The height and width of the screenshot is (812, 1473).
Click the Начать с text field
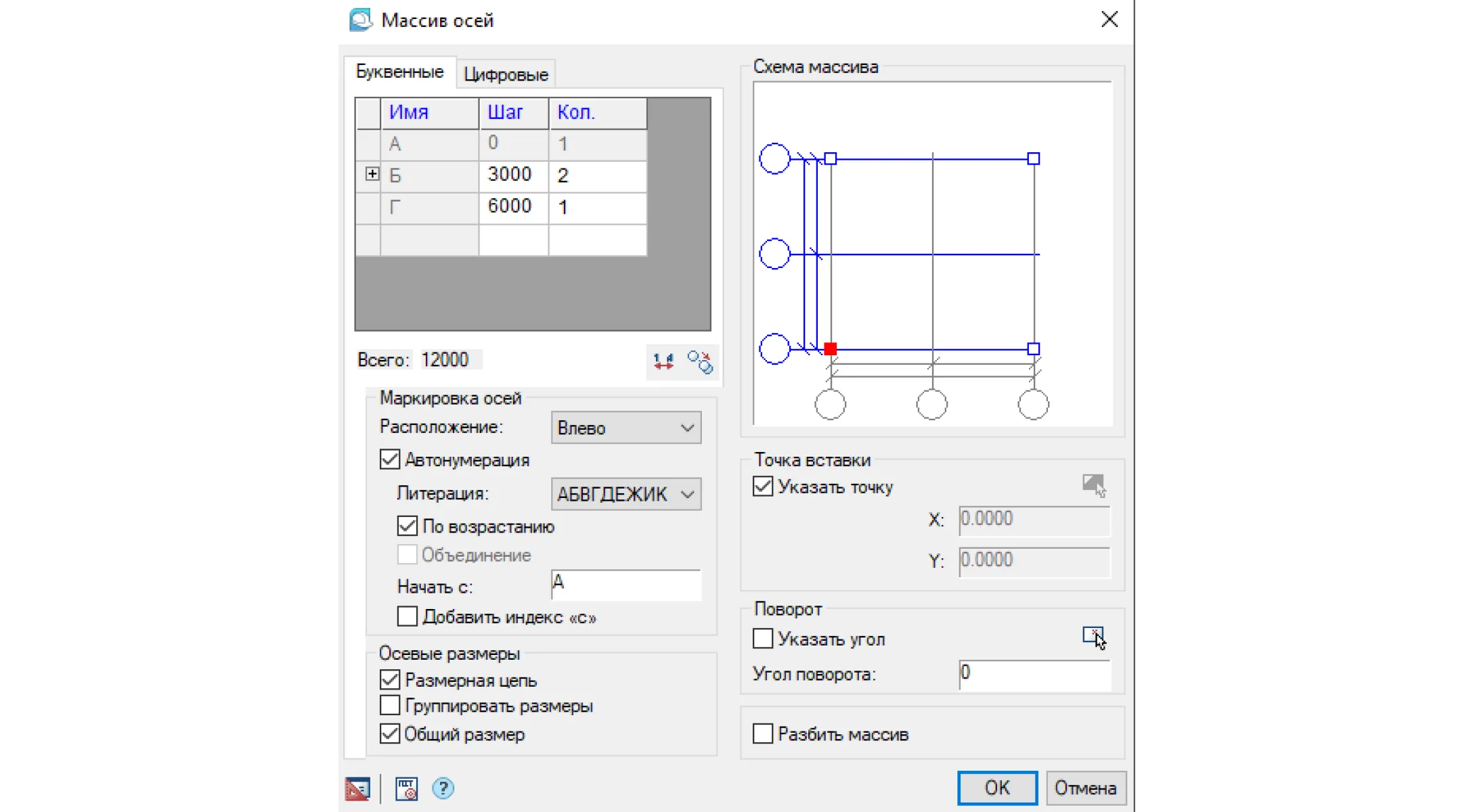(x=625, y=584)
